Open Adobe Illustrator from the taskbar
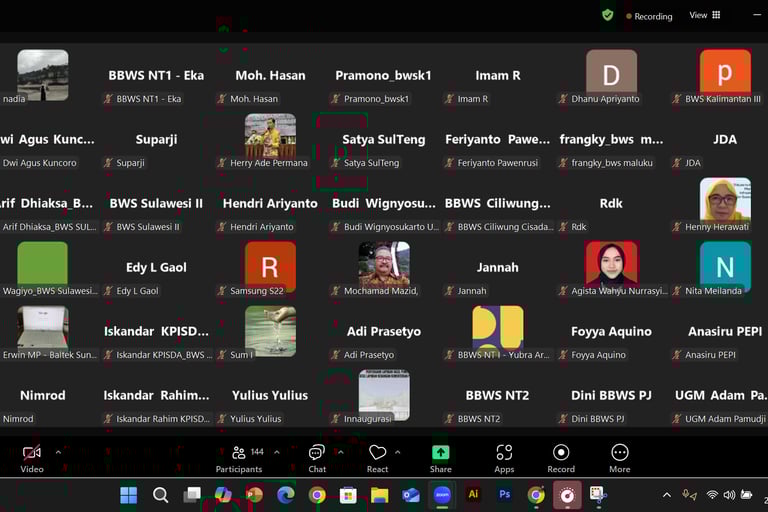Screen dimensions: 768x512 point(473,494)
